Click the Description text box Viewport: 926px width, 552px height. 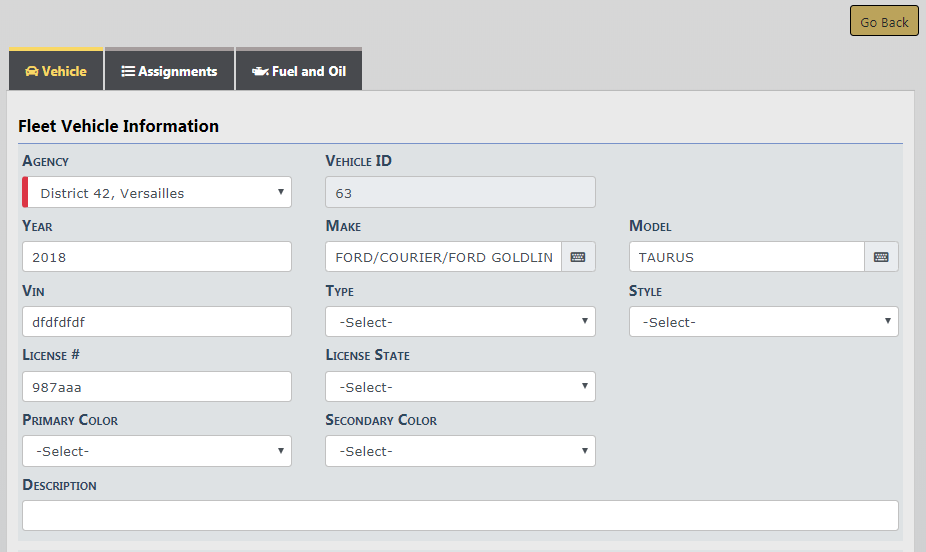pyautogui.click(x=460, y=515)
